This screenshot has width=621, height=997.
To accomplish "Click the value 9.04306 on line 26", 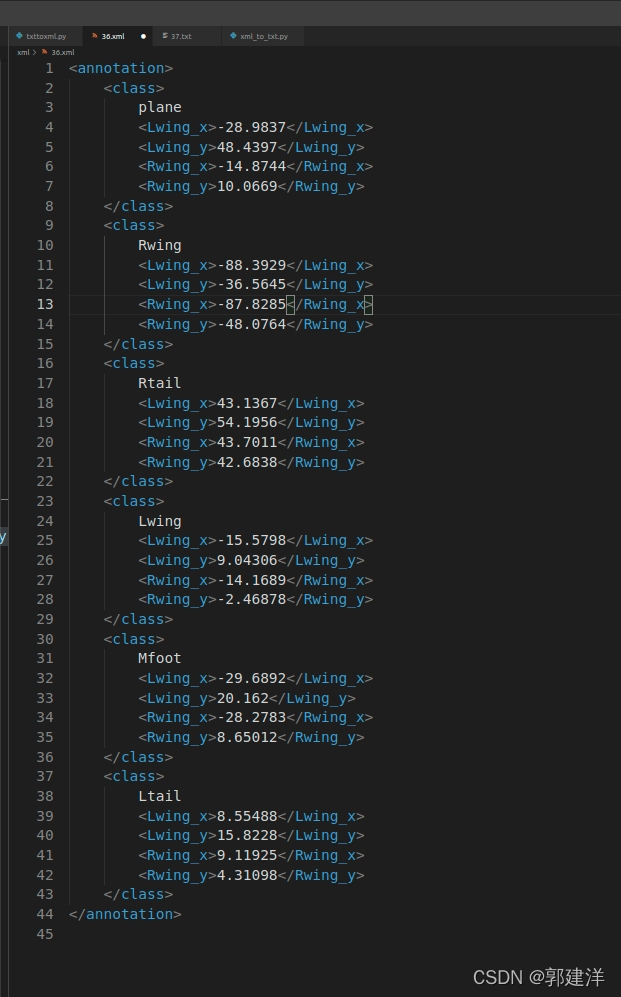I will (x=247, y=560).
